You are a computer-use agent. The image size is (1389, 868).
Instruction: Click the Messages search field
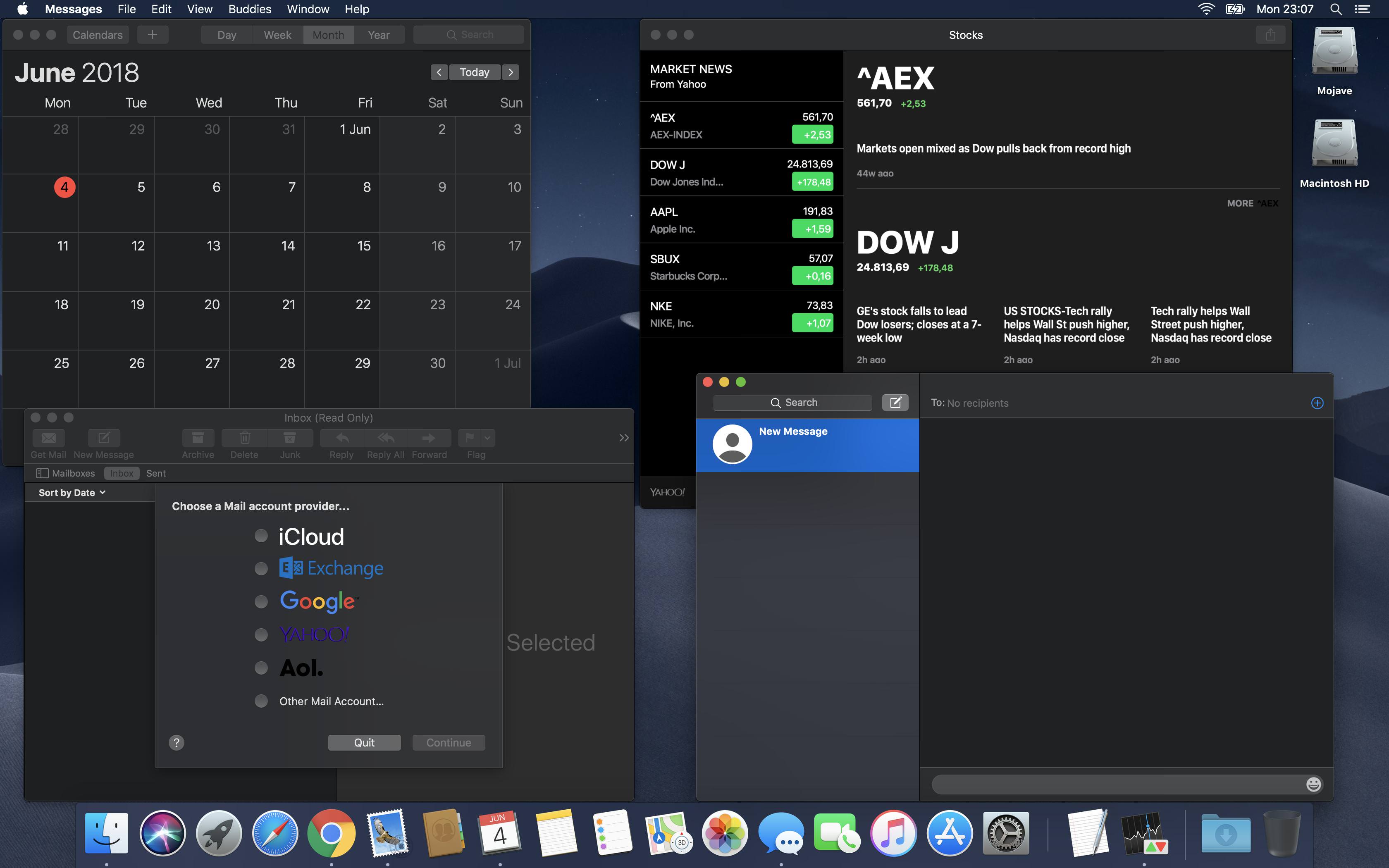coord(792,403)
